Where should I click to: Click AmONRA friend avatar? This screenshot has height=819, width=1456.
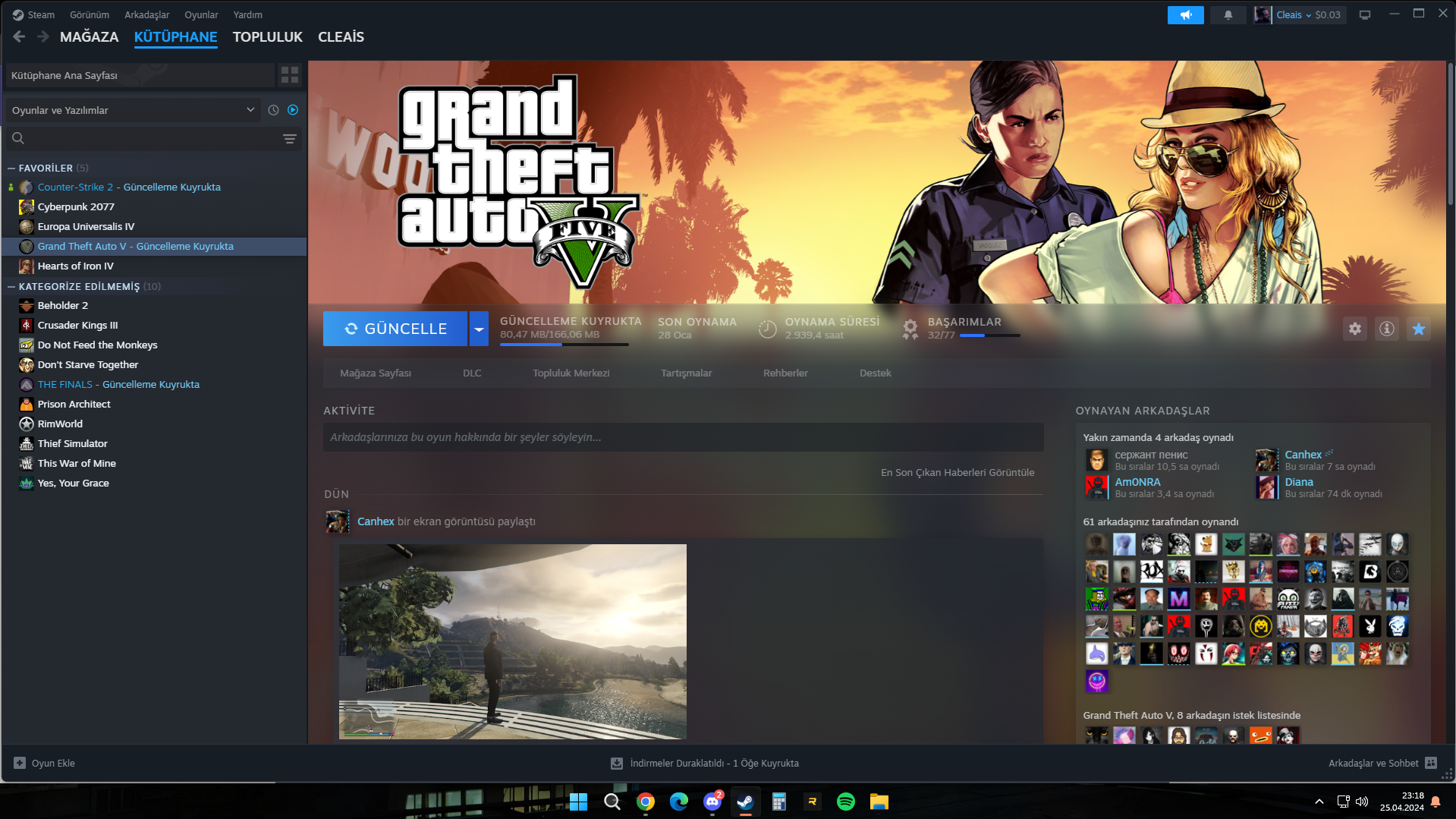(x=1097, y=487)
